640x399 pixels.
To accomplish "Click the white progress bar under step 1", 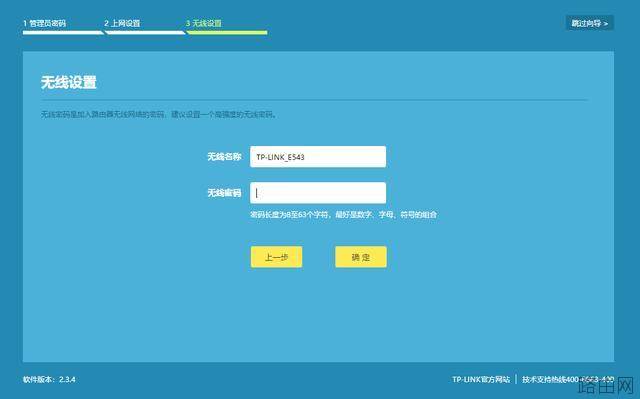I will 63,33.
